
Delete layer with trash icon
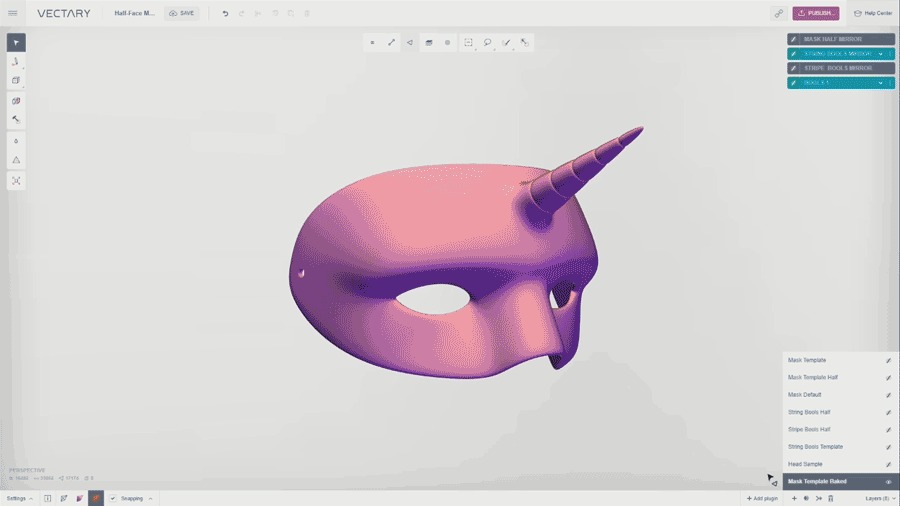coord(831,498)
